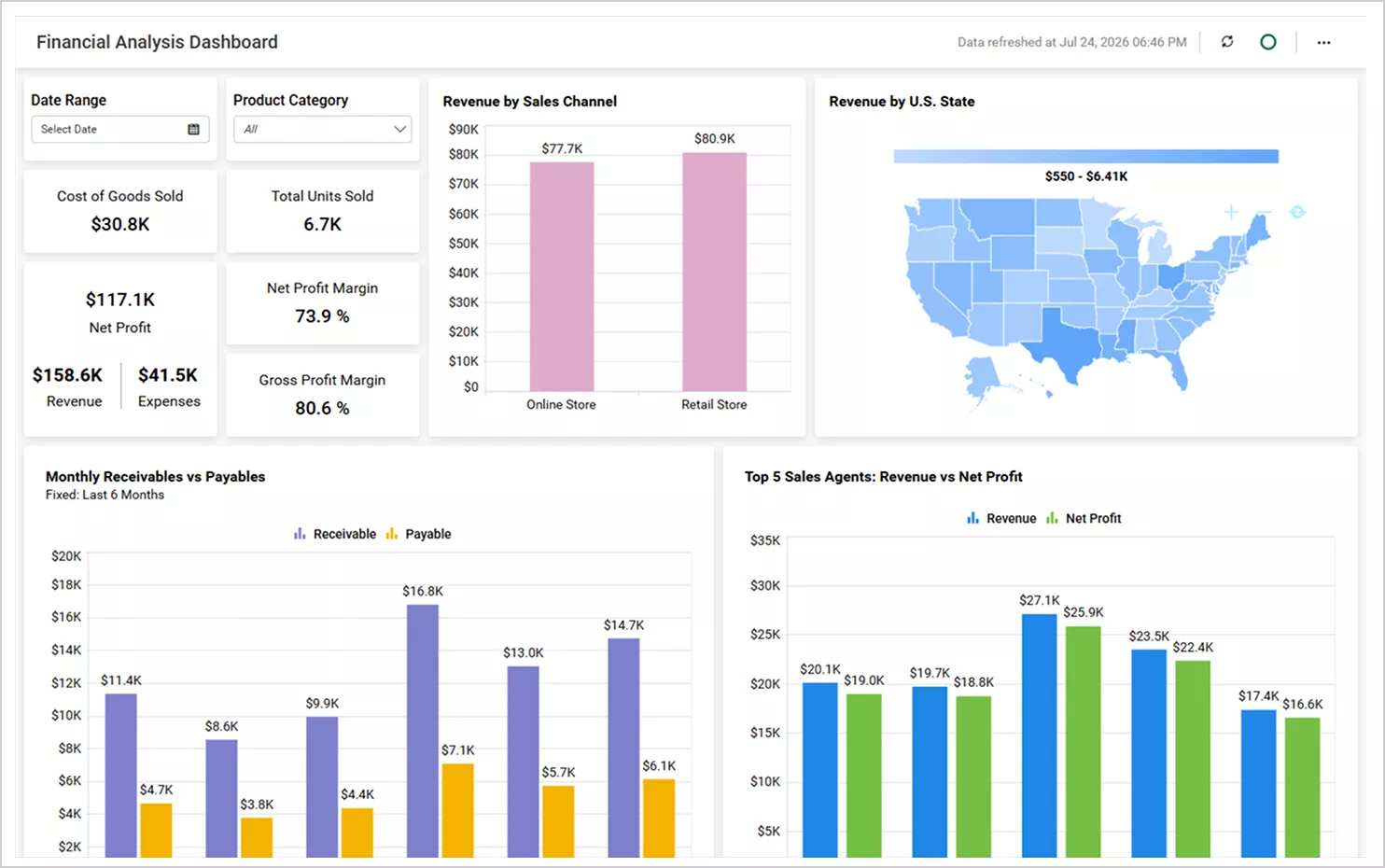This screenshot has width=1385, height=868.
Task: Click the Online Store axis label
Action: tap(561, 404)
